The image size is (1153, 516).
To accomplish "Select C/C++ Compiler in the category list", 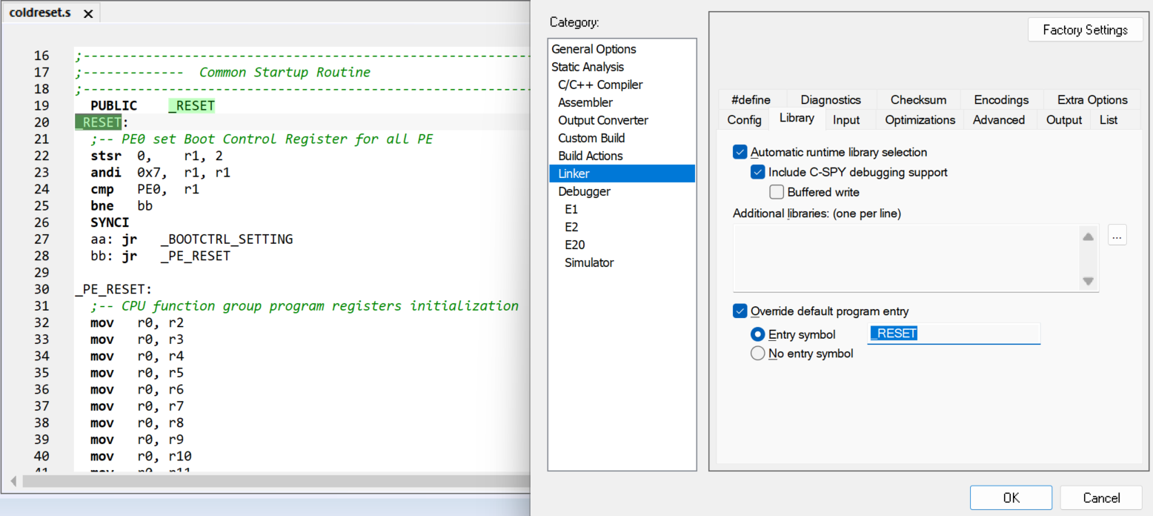I will [600, 85].
